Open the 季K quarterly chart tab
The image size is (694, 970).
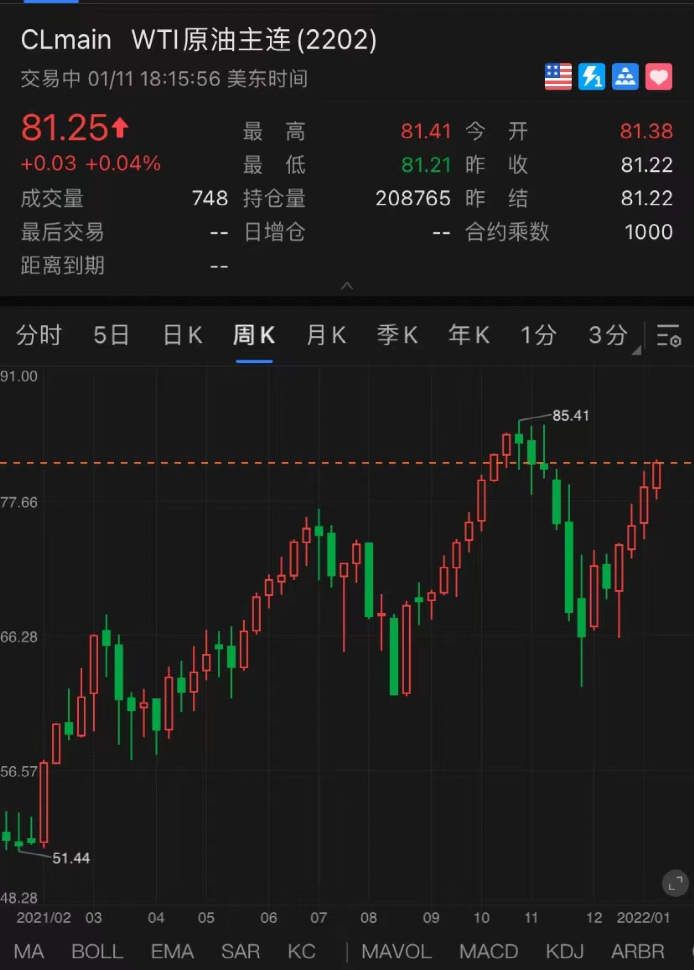click(x=397, y=335)
